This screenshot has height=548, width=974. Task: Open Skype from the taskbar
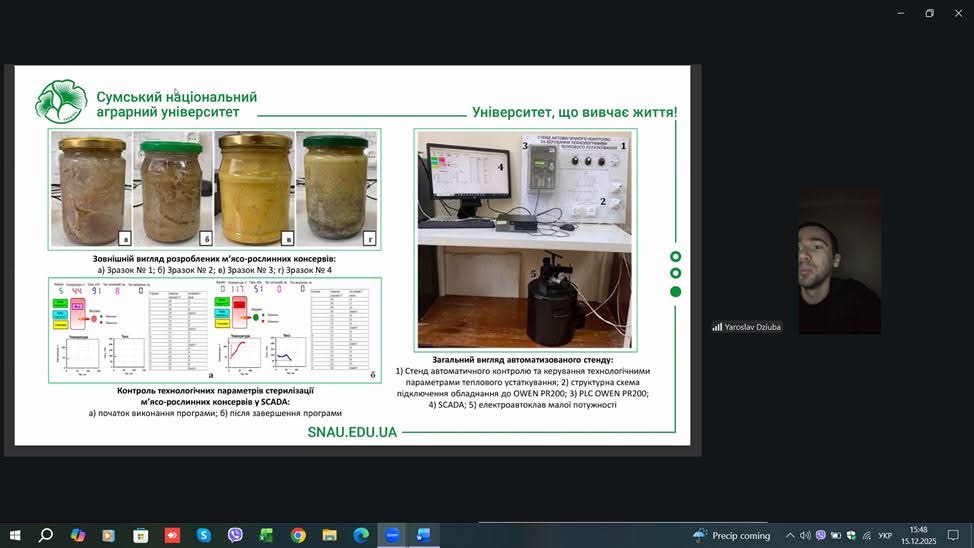point(204,536)
